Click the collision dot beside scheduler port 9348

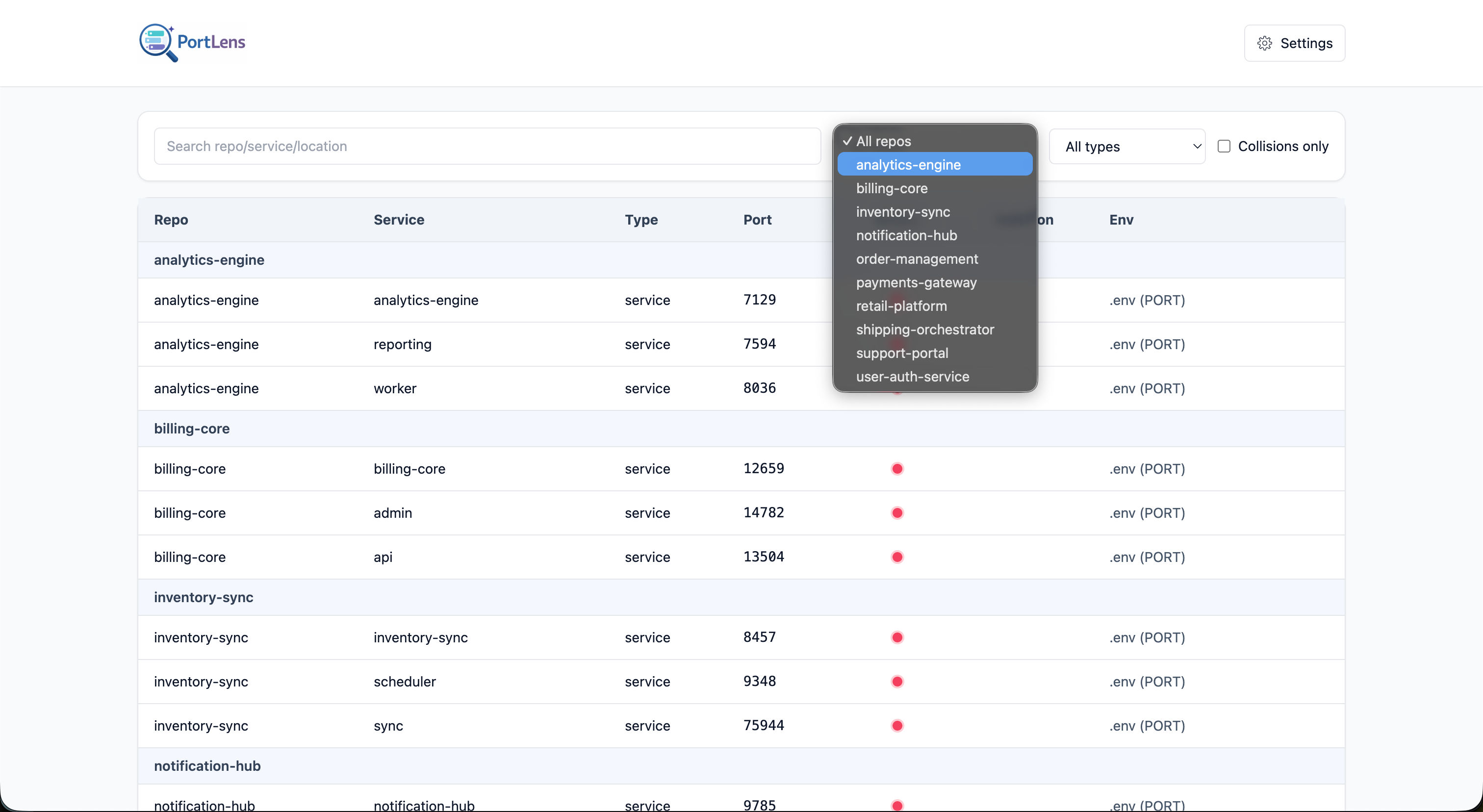coord(897,682)
